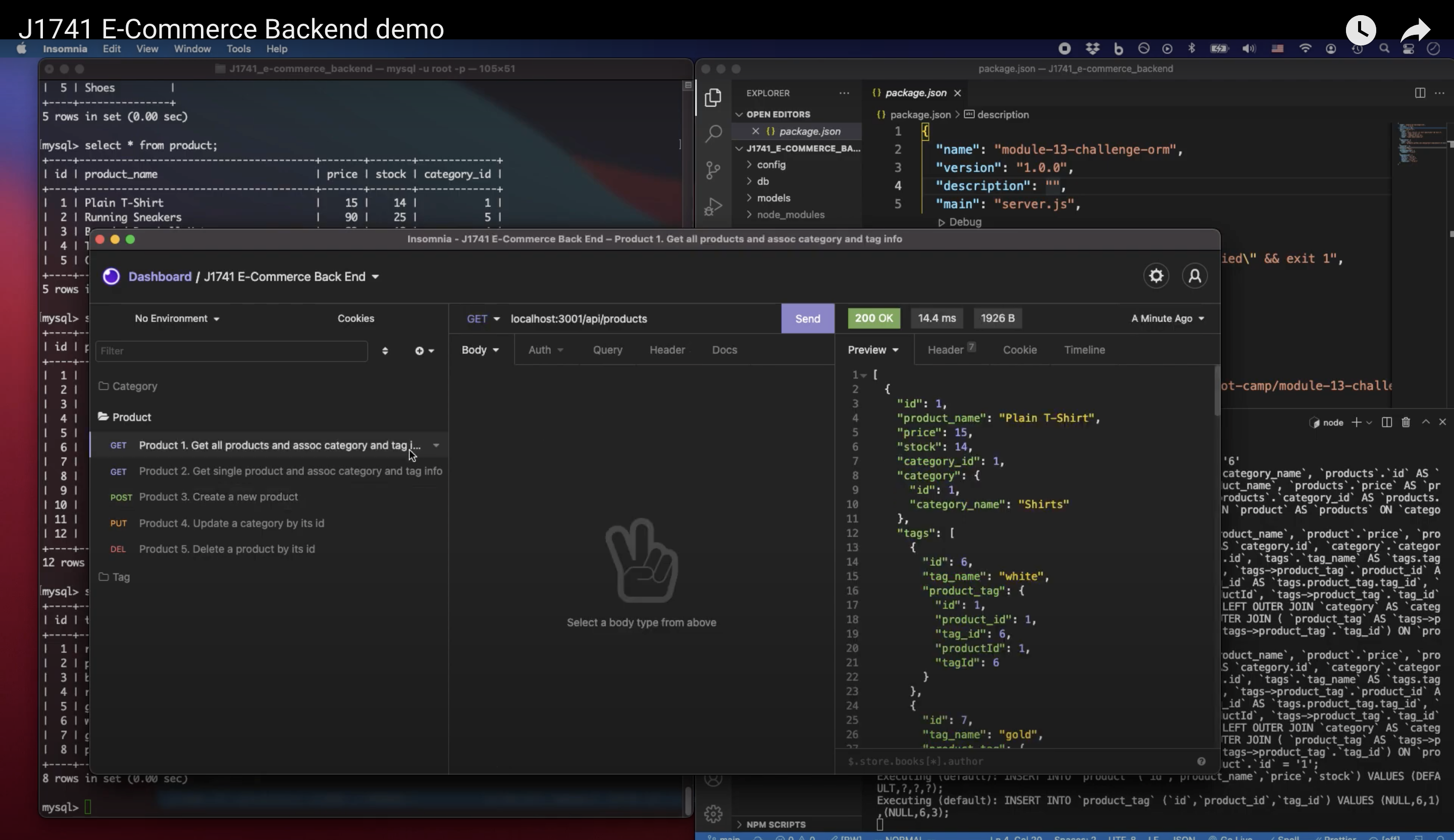
Task: Open VS Code Search panel icon
Action: tap(713, 133)
